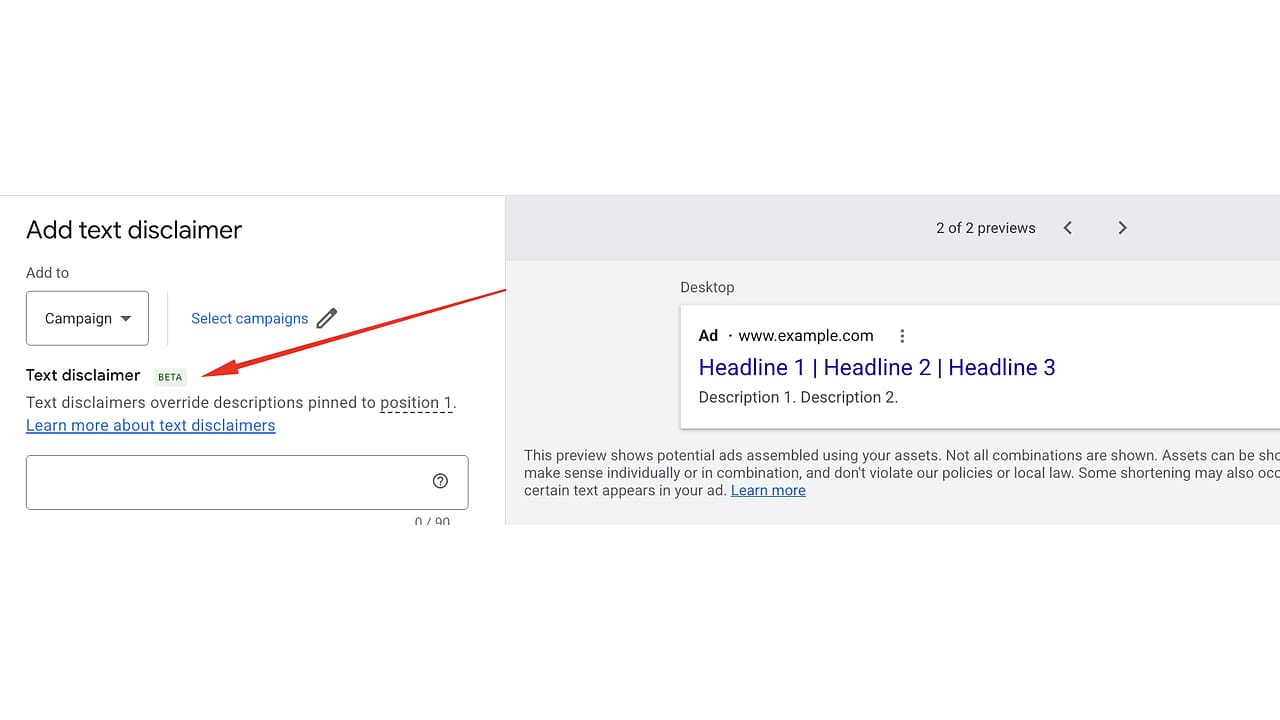Open the Campaign dropdown under Add to
The image size is (1280, 720).
(87, 318)
